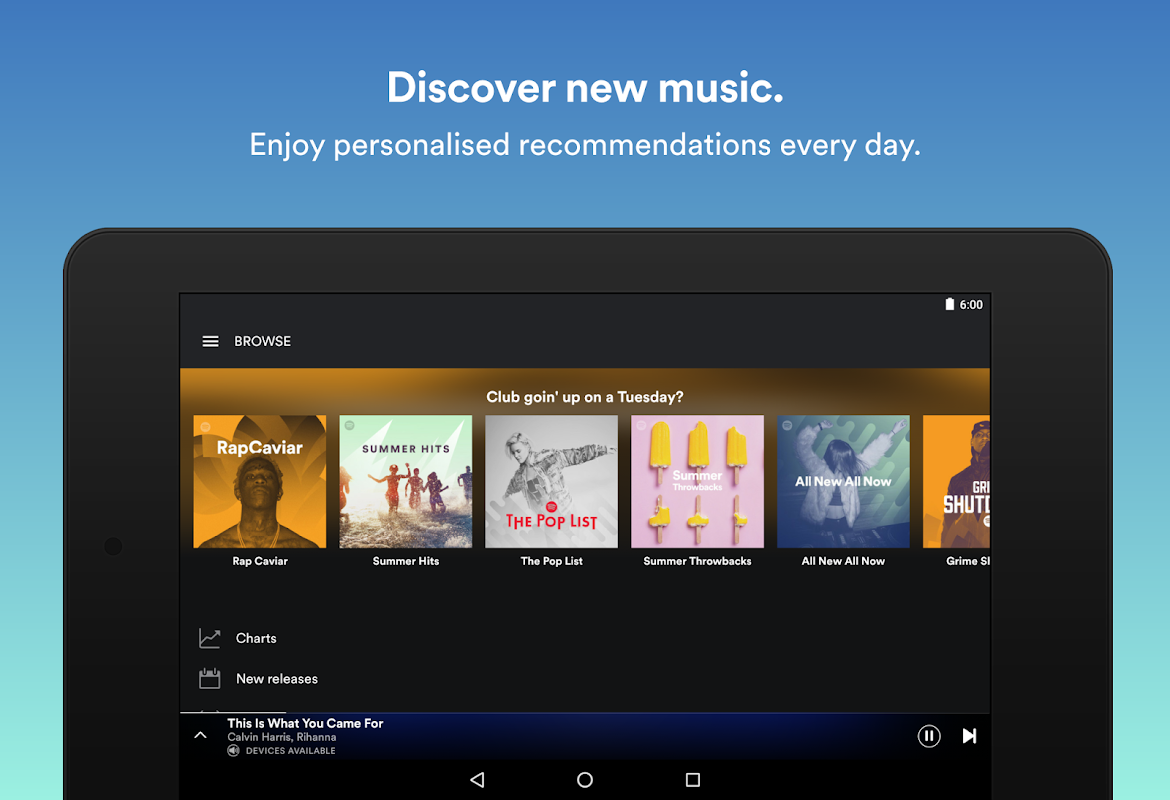Select The Pop List label

click(551, 561)
